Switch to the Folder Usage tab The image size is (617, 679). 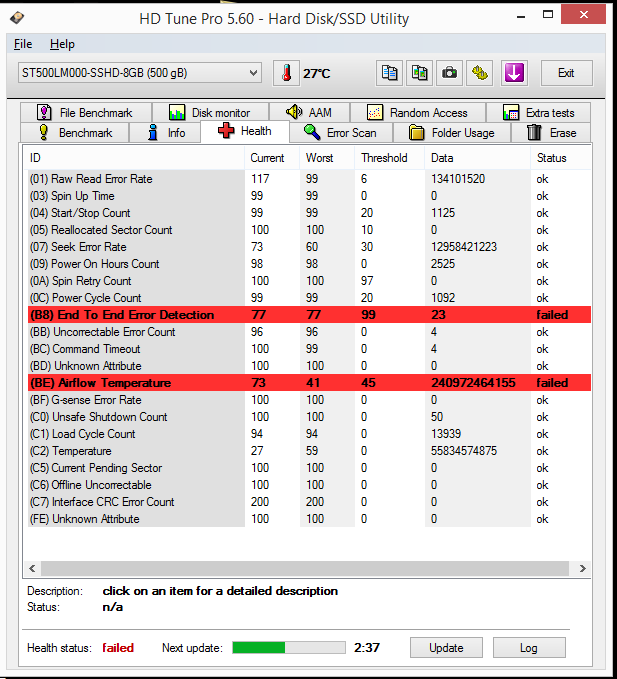[452, 133]
